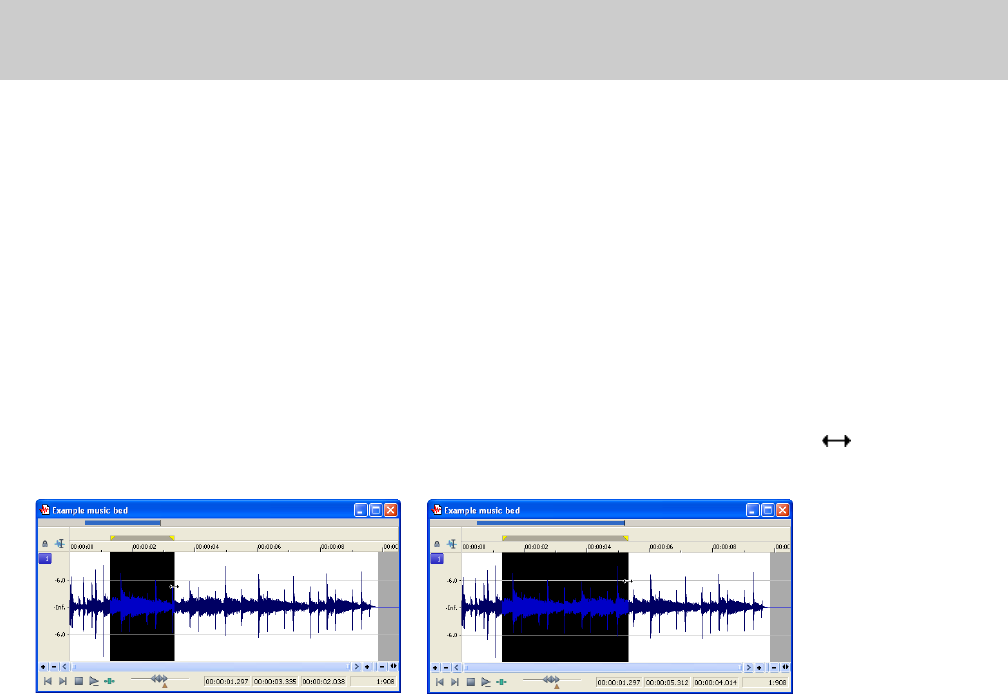Screen dimensions: 1008x694
Task: Click the time zoom out minus in right window
Action: 774,668
